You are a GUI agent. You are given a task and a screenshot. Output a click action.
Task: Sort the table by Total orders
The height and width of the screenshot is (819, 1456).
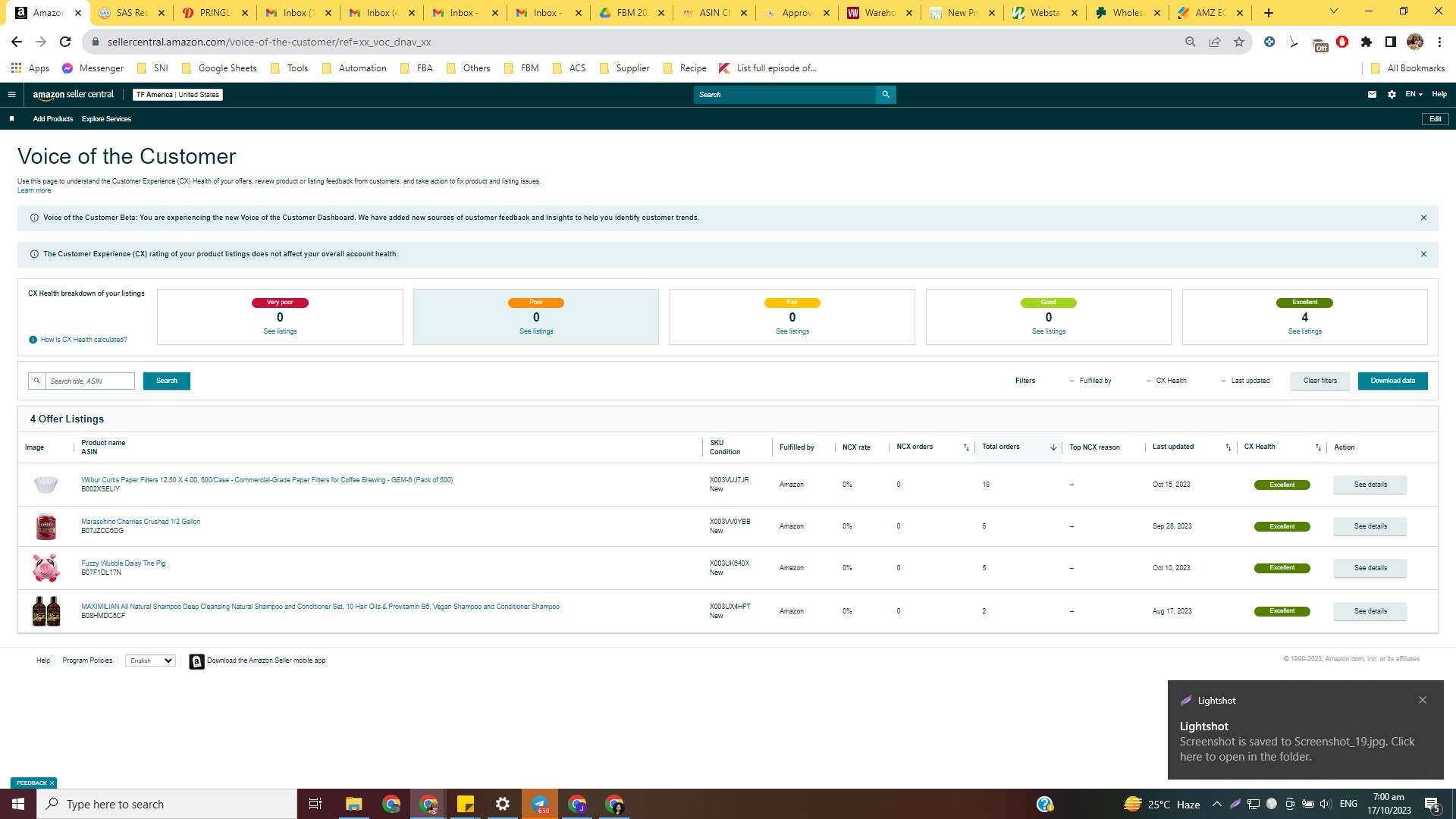click(x=1053, y=448)
